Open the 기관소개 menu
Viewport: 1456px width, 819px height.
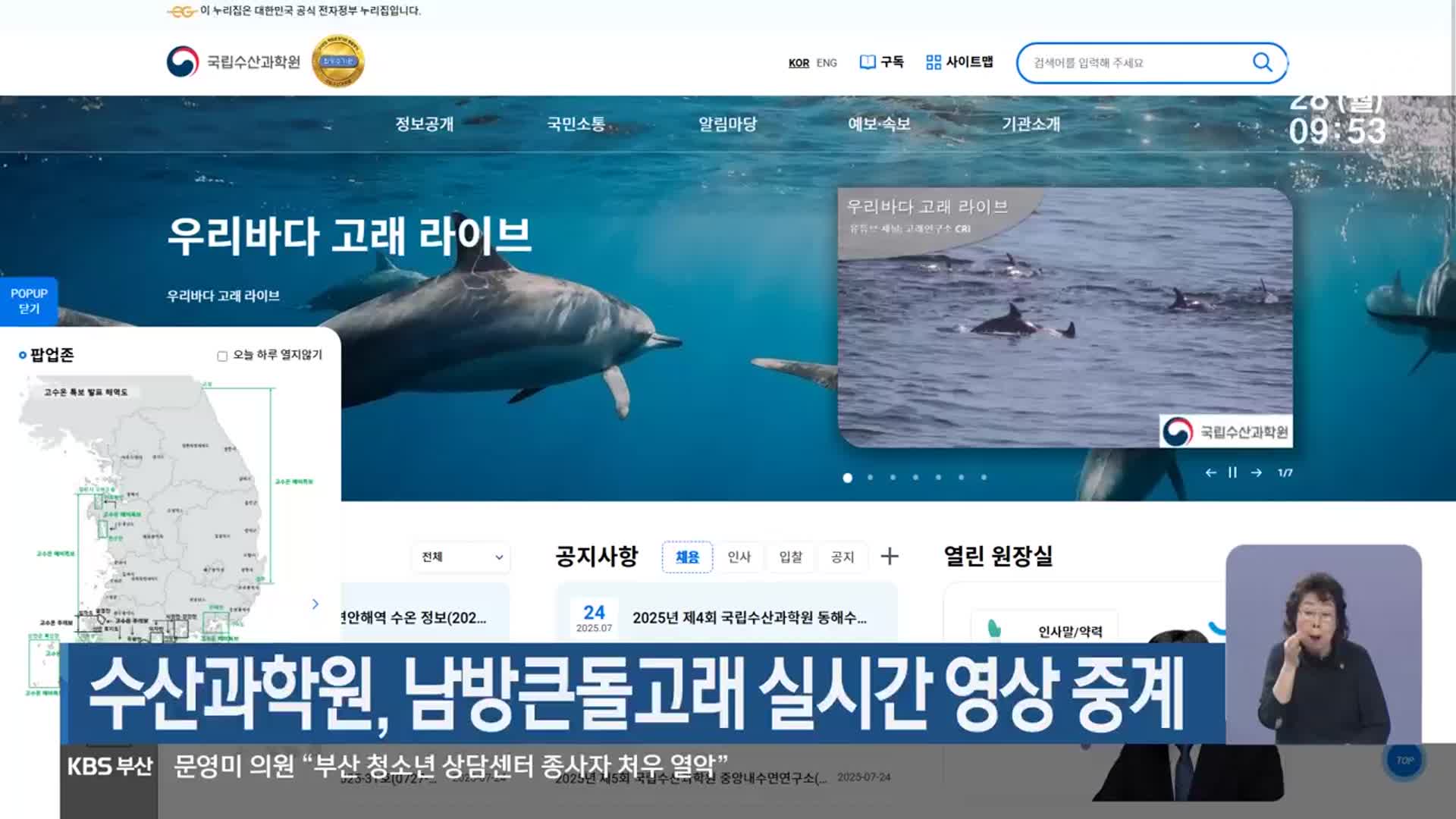(1031, 124)
